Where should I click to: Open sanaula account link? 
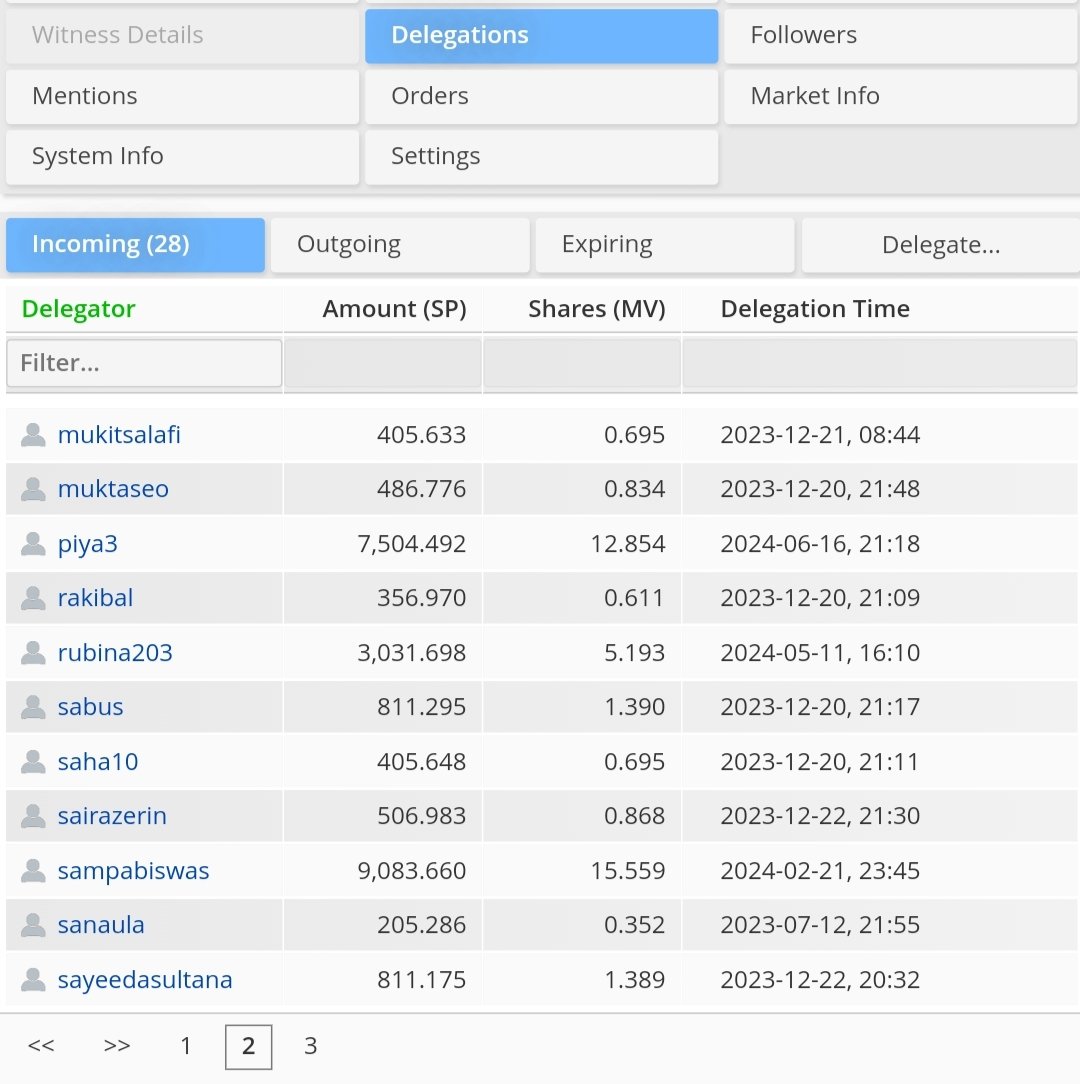[x=101, y=924]
